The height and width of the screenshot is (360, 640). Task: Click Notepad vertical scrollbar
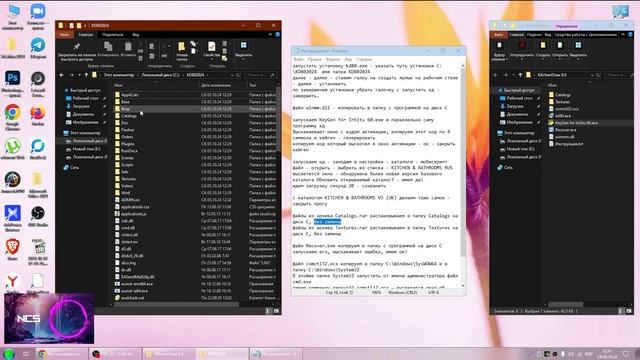(x=463, y=175)
